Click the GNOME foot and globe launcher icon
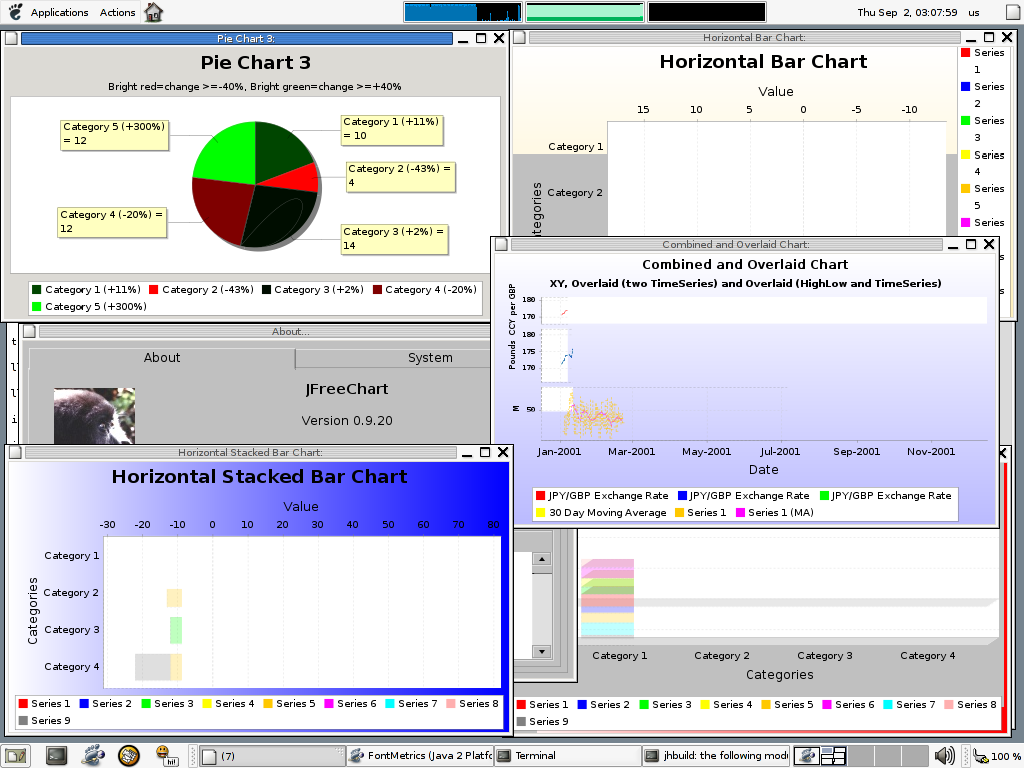Viewport: 1024px width, 768px height. (93, 756)
